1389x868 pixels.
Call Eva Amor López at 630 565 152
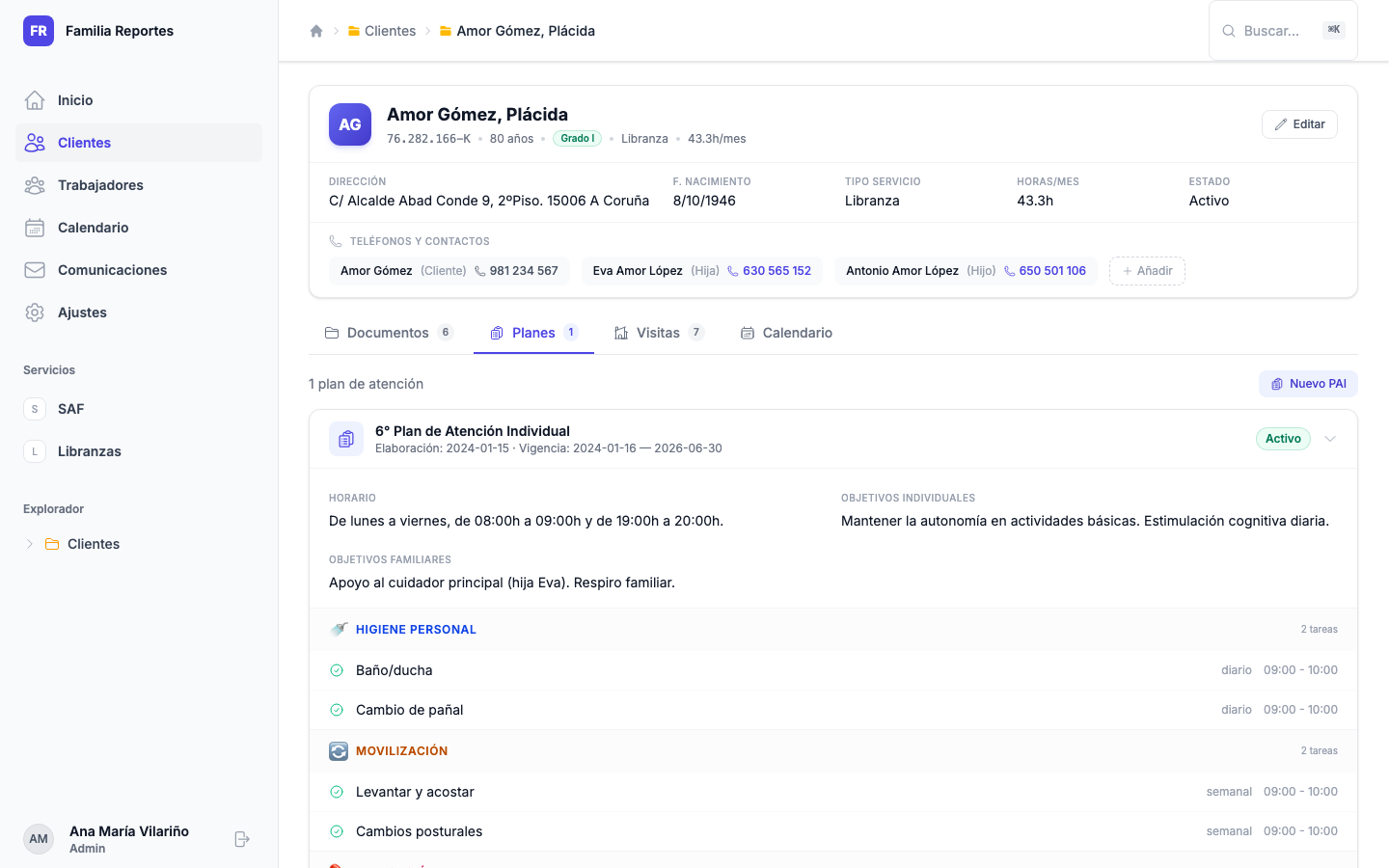(776, 271)
